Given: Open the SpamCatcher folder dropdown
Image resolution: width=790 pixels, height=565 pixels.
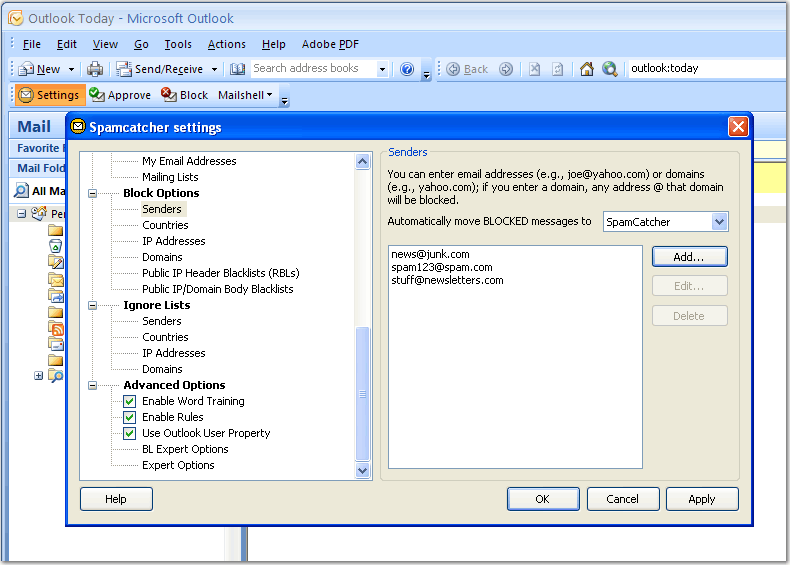Looking at the screenshot, I should pyautogui.click(x=719, y=222).
